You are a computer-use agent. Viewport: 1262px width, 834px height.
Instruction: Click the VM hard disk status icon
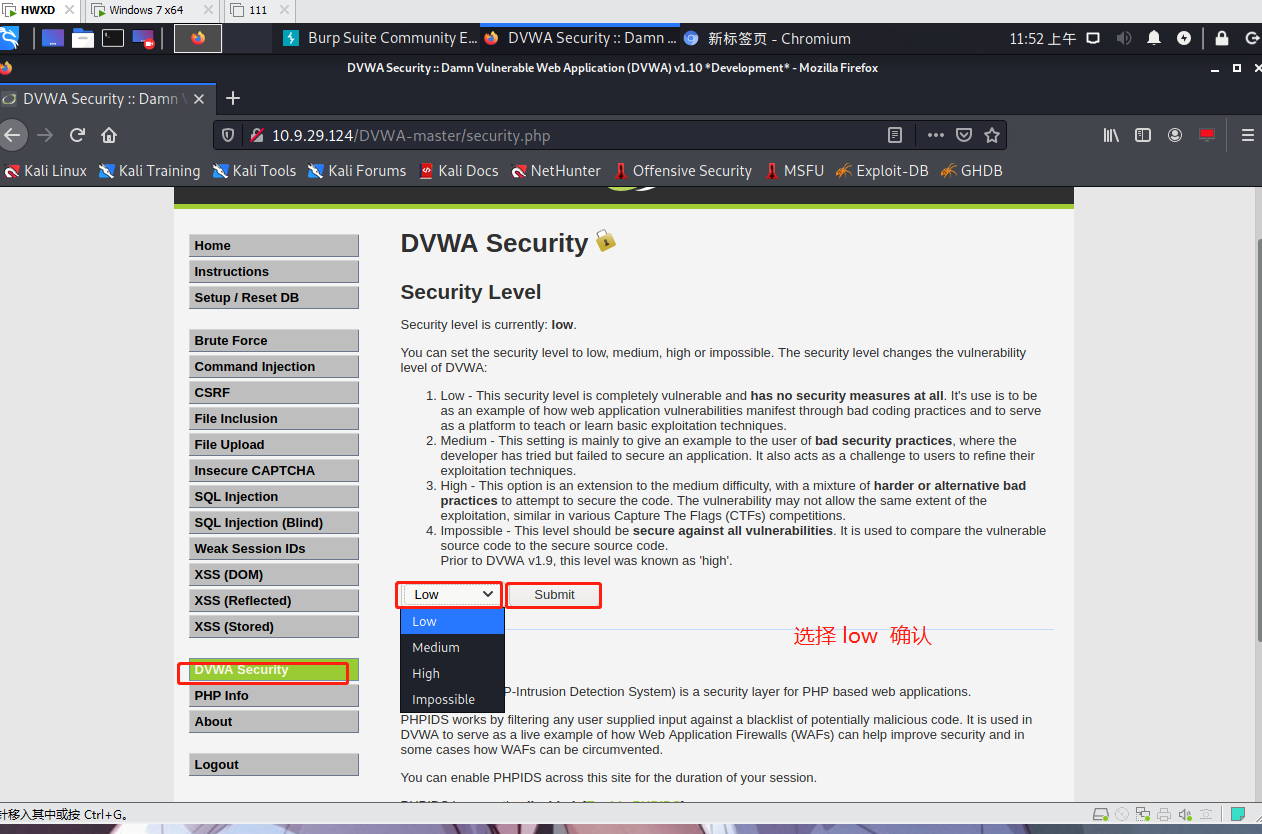pos(1100,814)
